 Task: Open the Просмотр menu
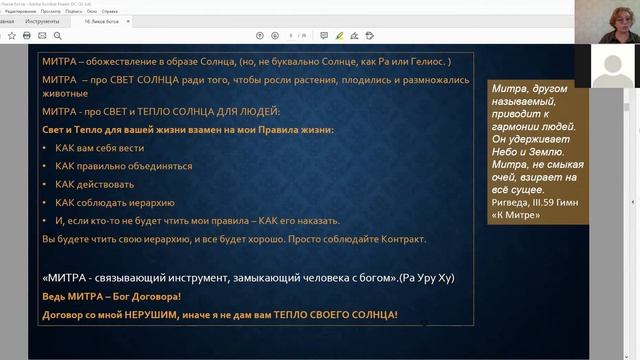51,11
